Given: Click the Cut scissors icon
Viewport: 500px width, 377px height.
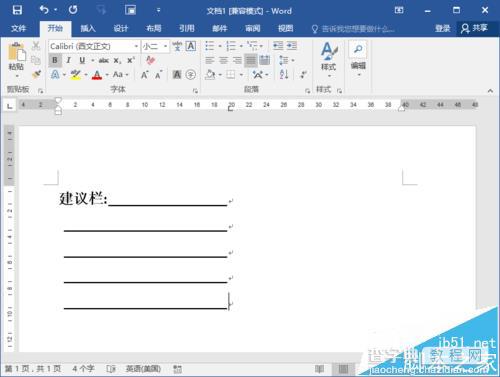Looking at the screenshot, I should (36, 46).
